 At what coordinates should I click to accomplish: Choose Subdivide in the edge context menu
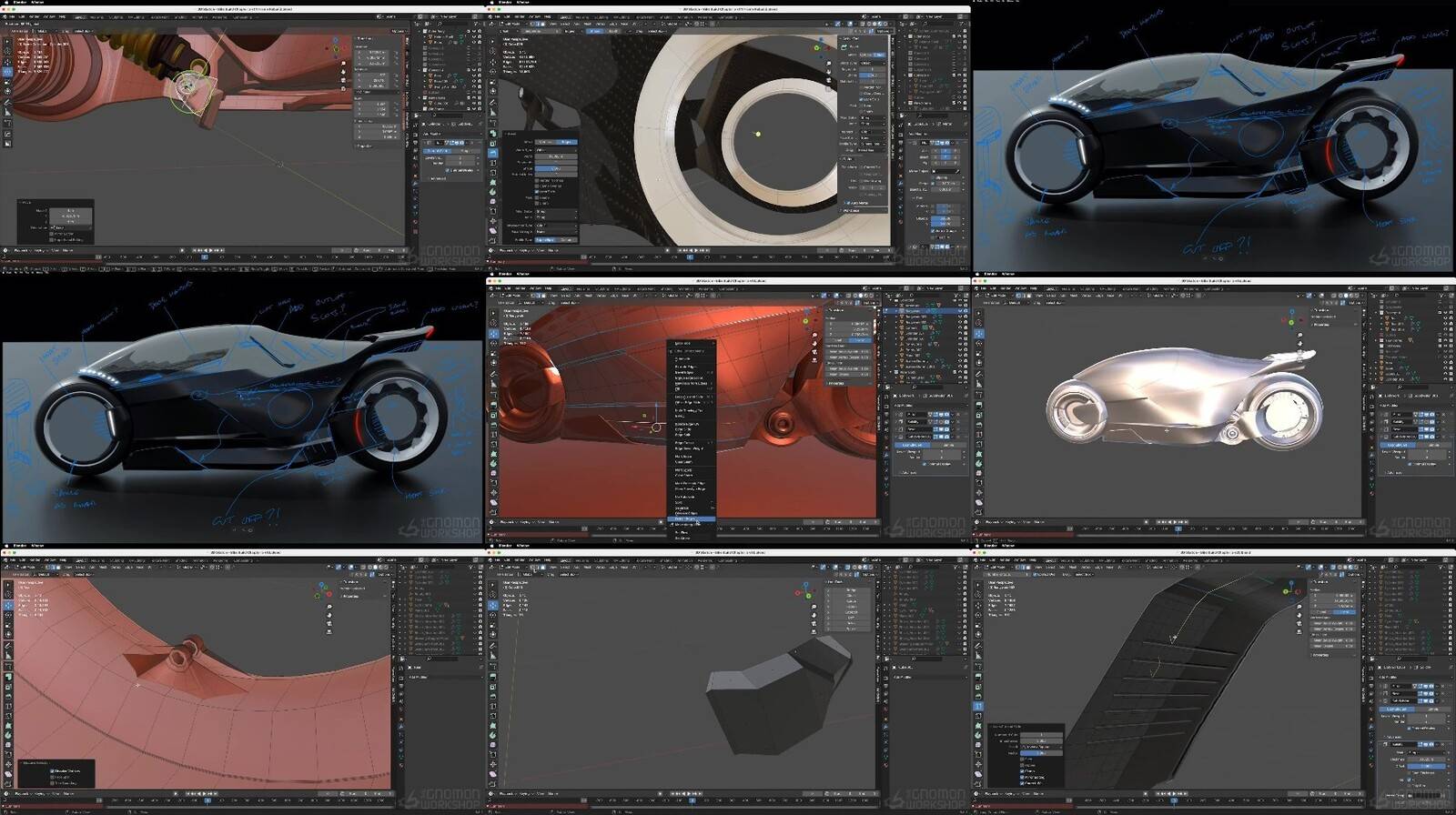[682, 358]
